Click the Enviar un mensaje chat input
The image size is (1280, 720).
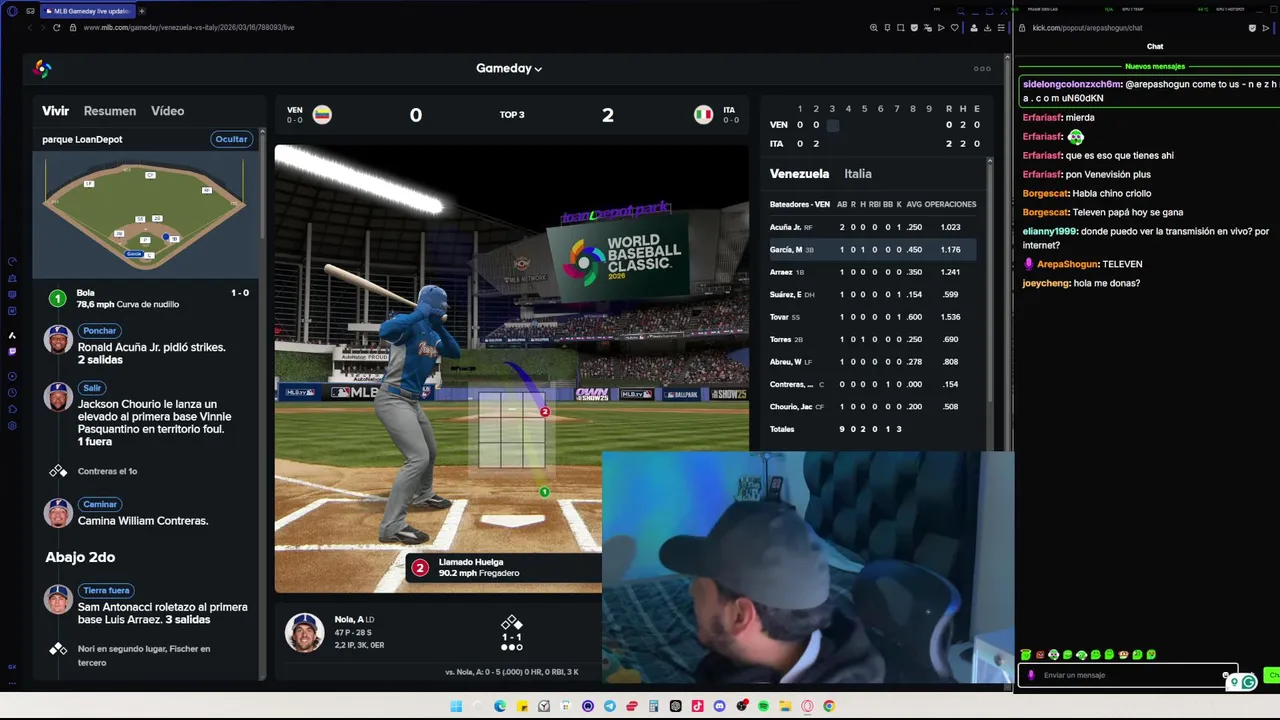[x=1128, y=675]
